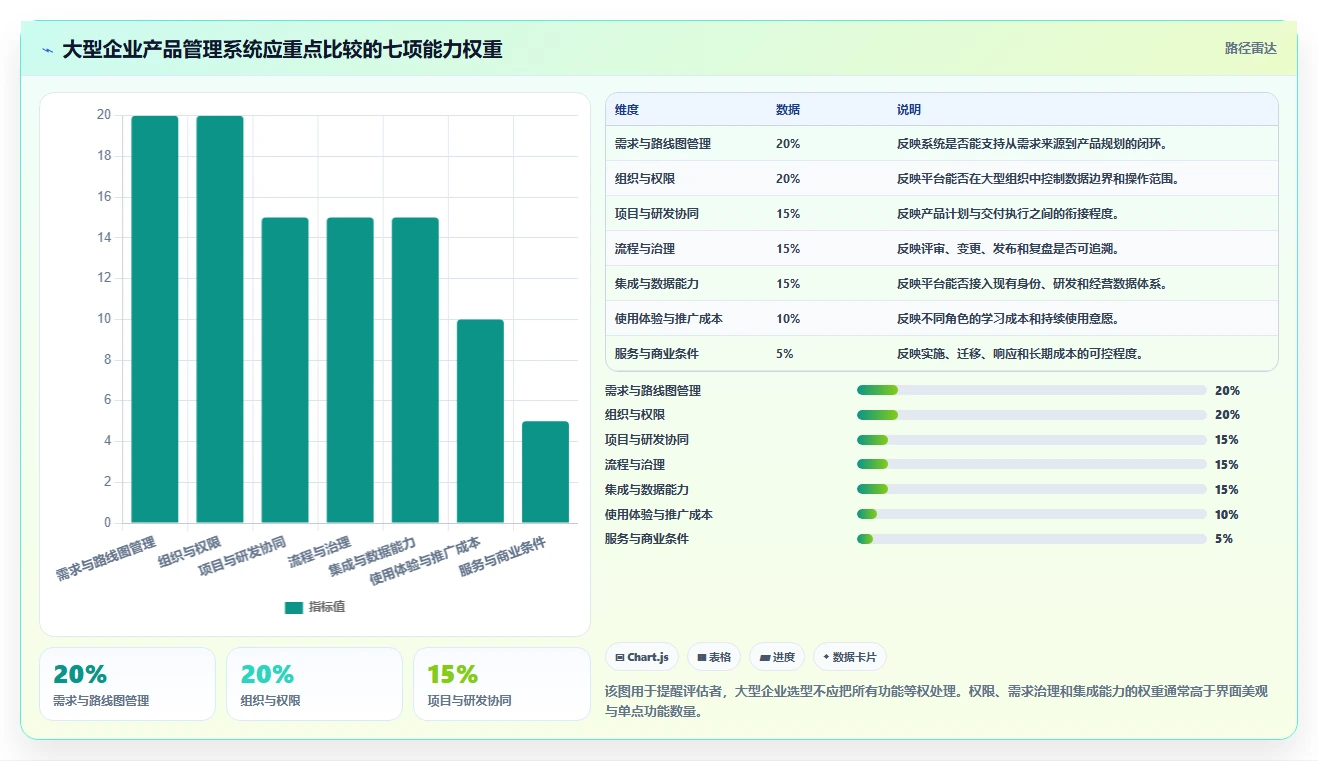Select the 表格 tag chip
The height and width of the screenshot is (761, 1318).
coord(714,657)
